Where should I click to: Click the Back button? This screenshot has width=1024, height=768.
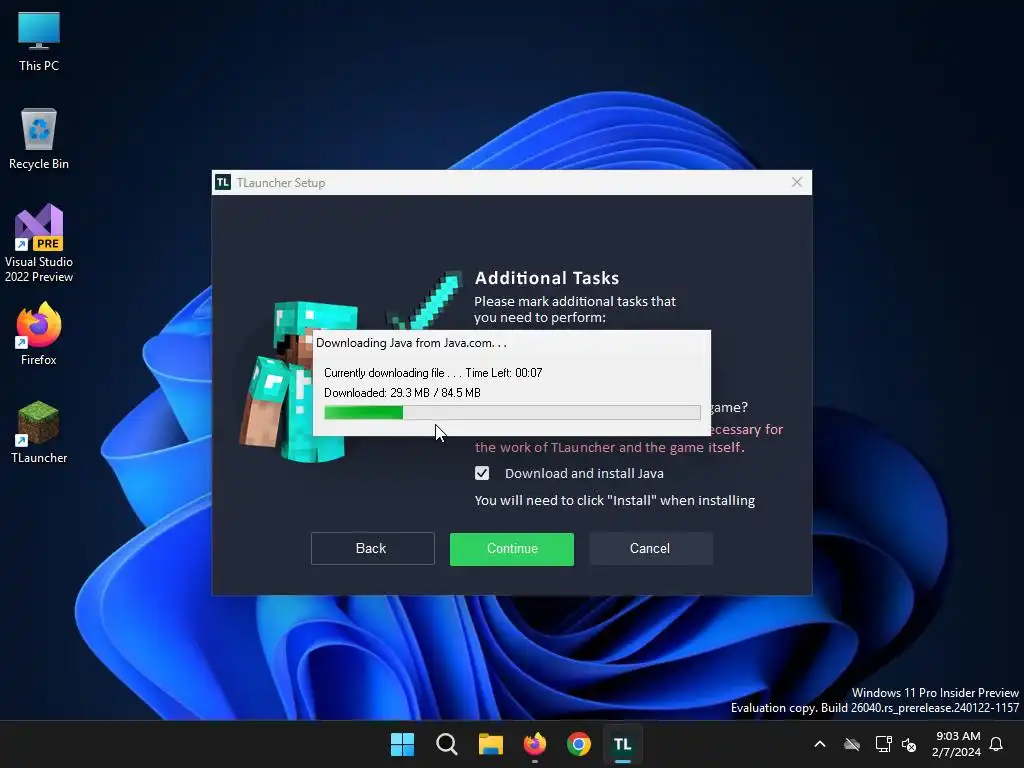click(372, 549)
